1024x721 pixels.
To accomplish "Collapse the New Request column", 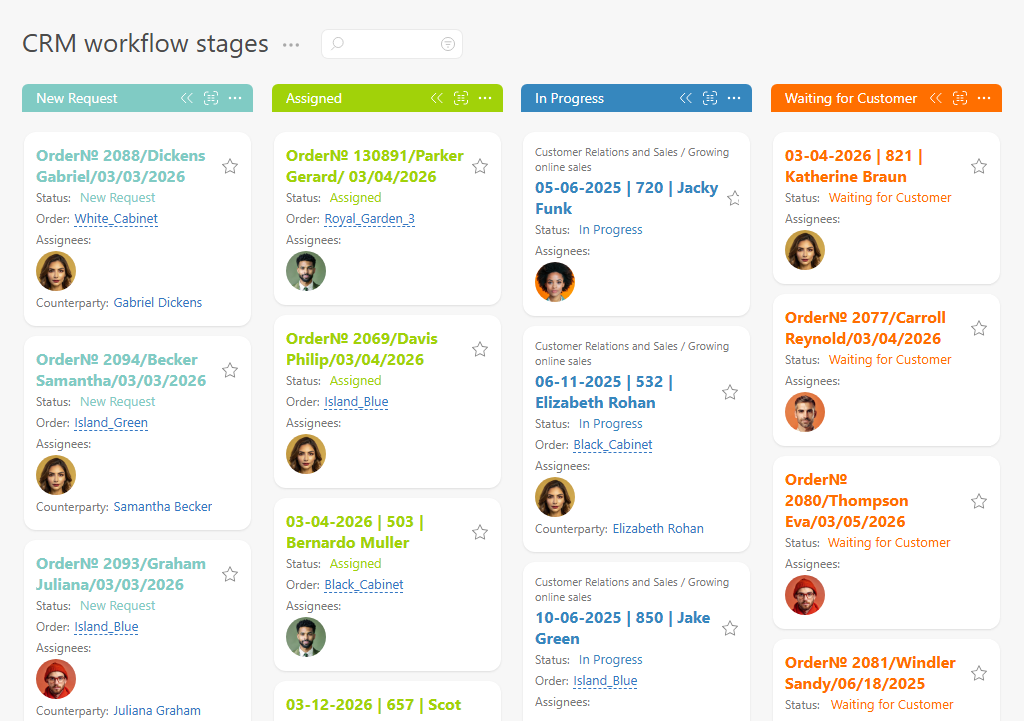I will (187, 98).
